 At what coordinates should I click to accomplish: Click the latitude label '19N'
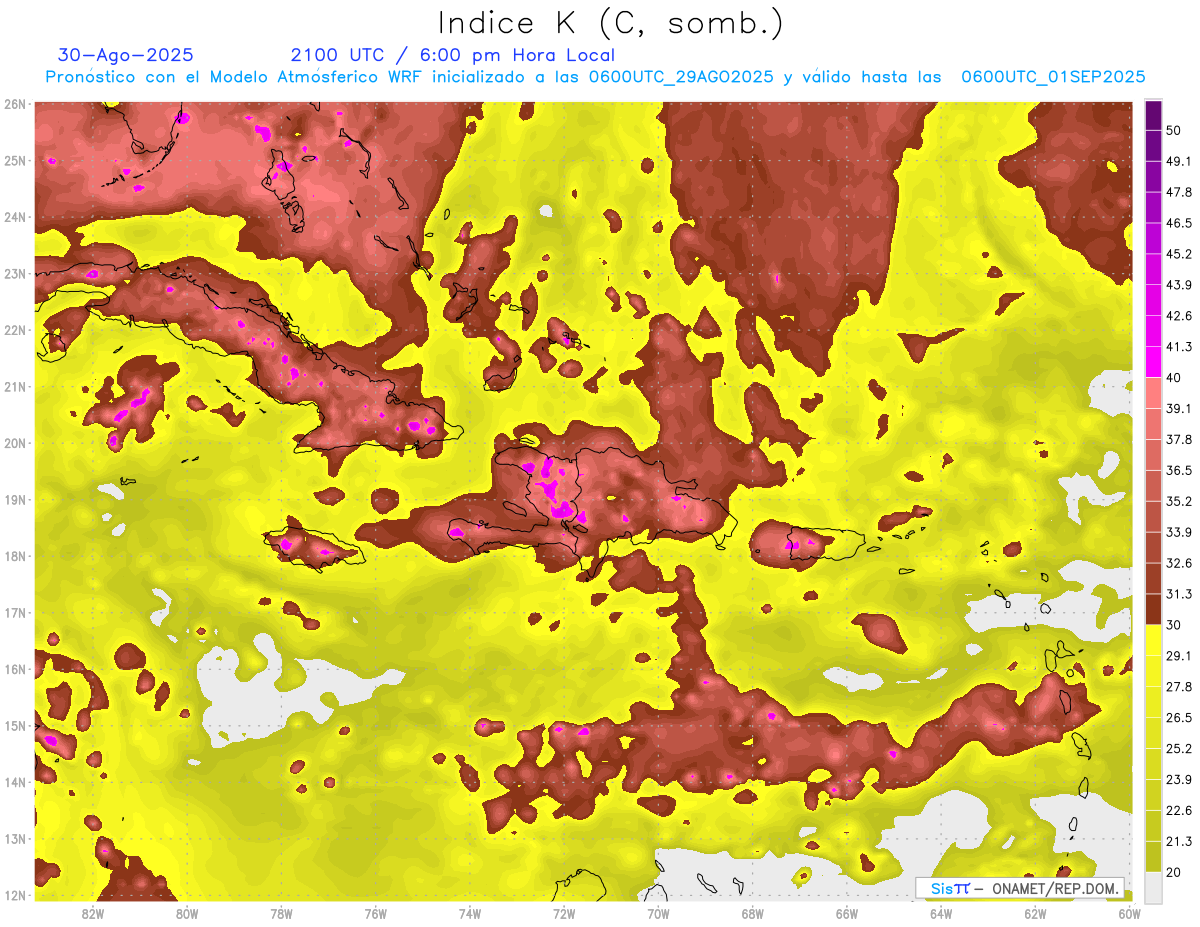point(15,500)
